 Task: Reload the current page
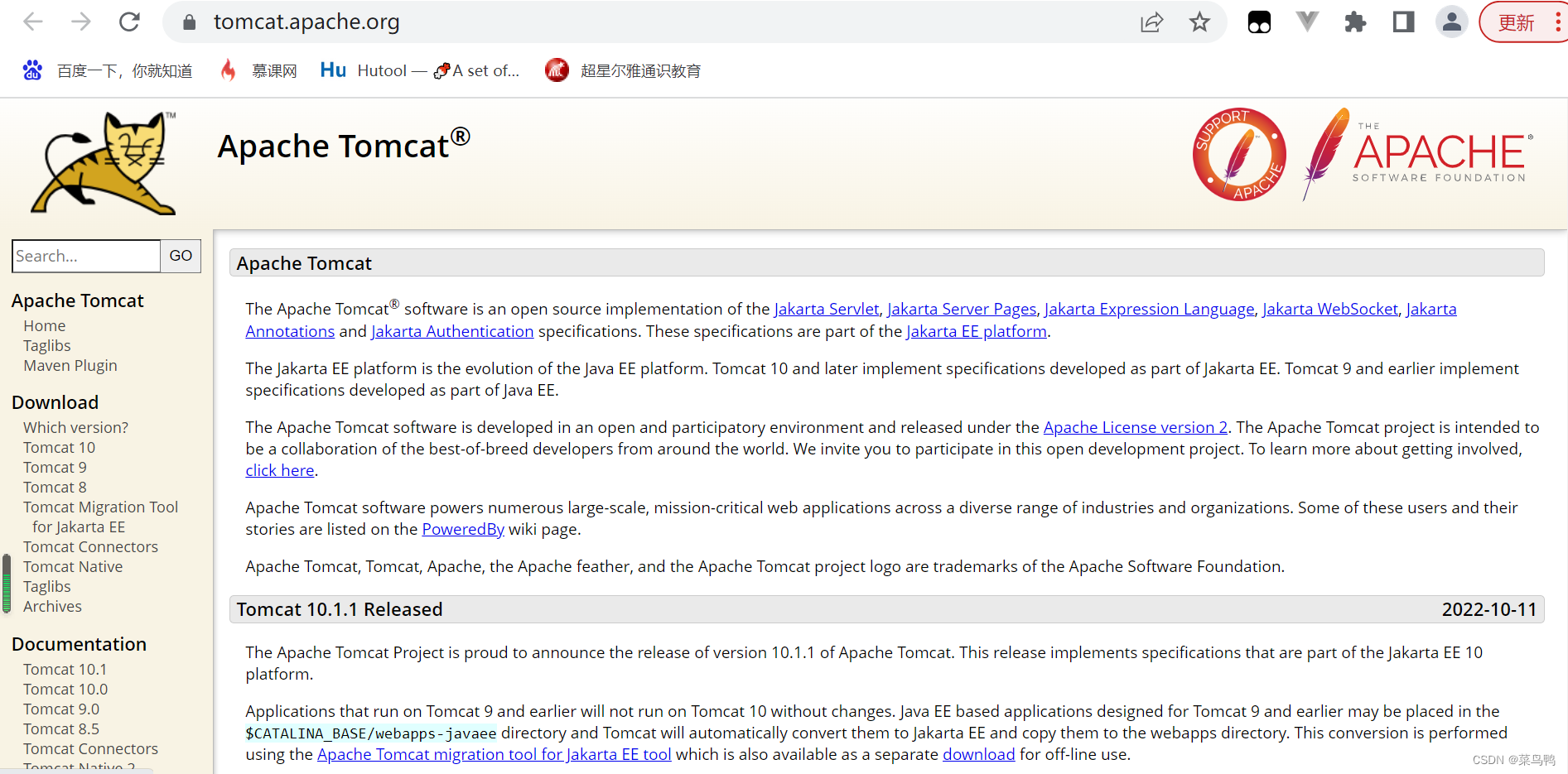point(129,22)
